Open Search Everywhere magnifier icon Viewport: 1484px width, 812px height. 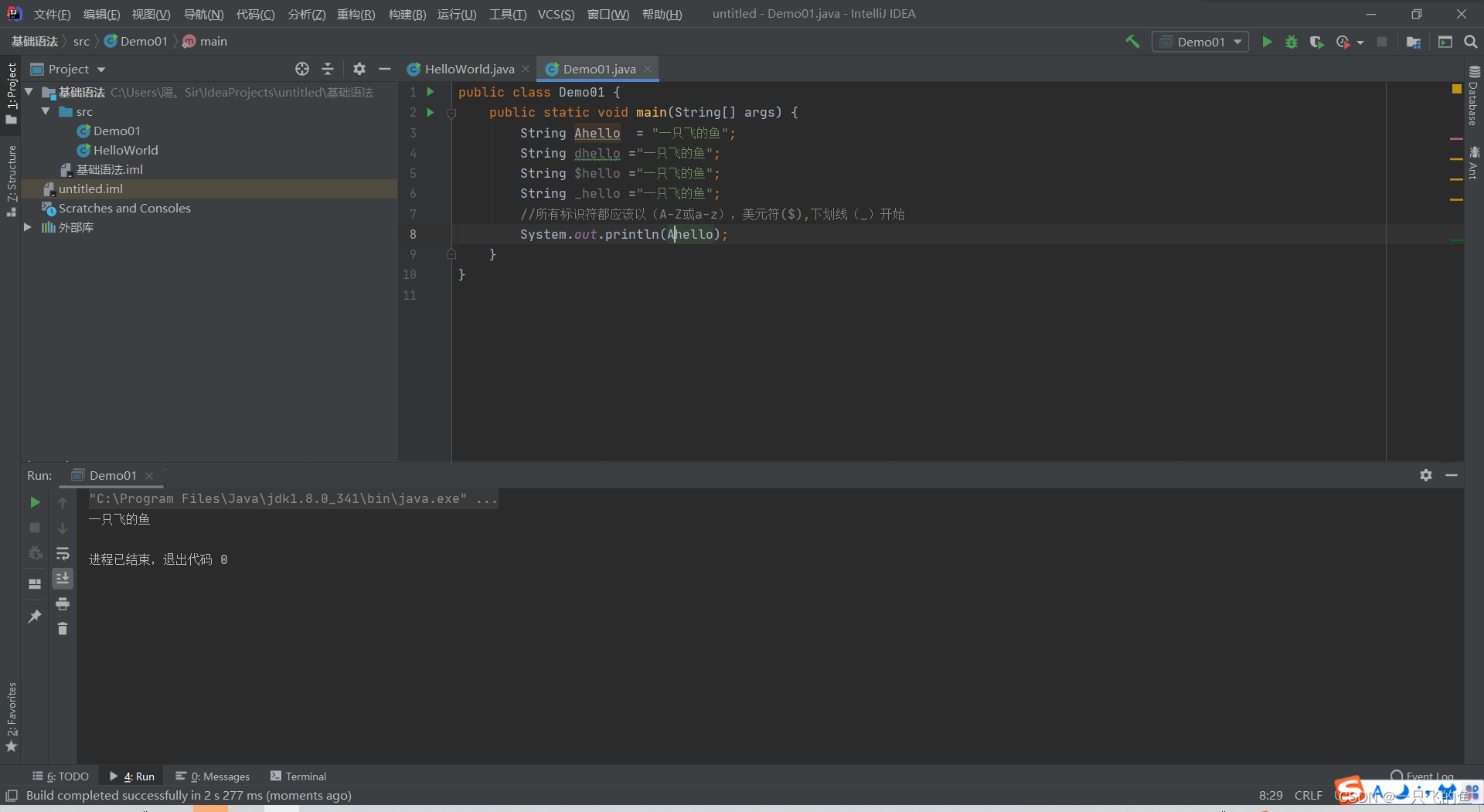click(x=1470, y=42)
